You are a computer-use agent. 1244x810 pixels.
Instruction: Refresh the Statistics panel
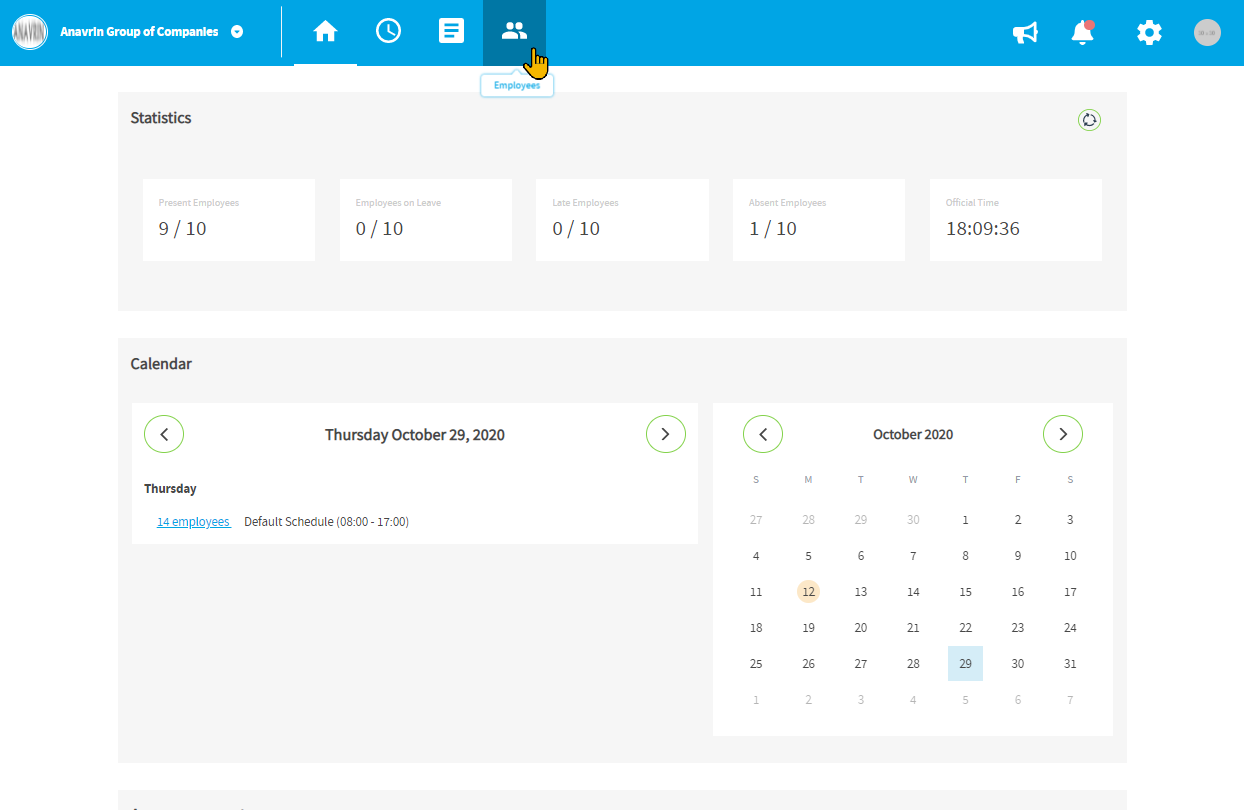[x=1089, y=120]
